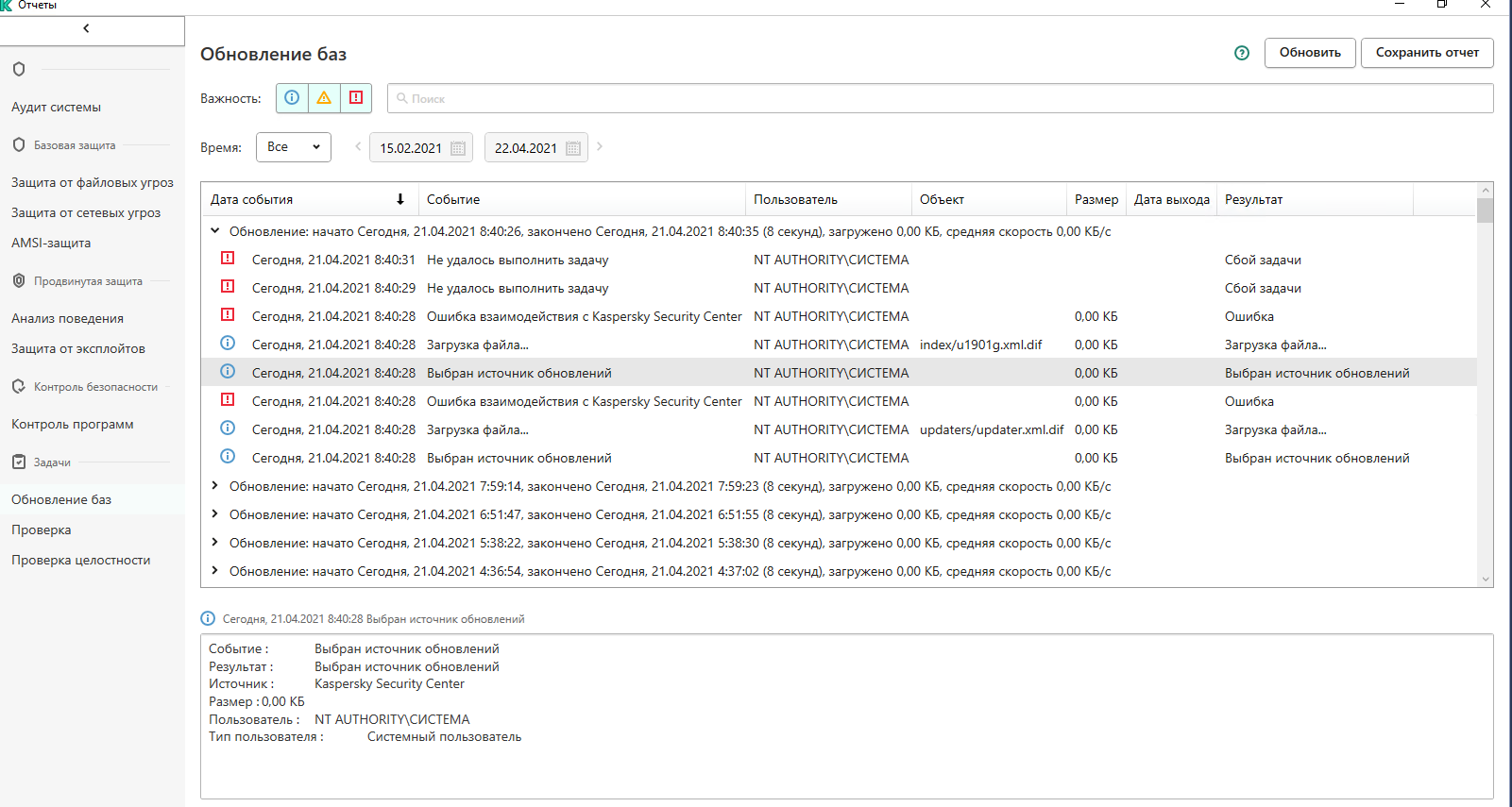The image size is (1512, 807).
Task: Click the green help question mark icon
Action: tap(1242, 53)
